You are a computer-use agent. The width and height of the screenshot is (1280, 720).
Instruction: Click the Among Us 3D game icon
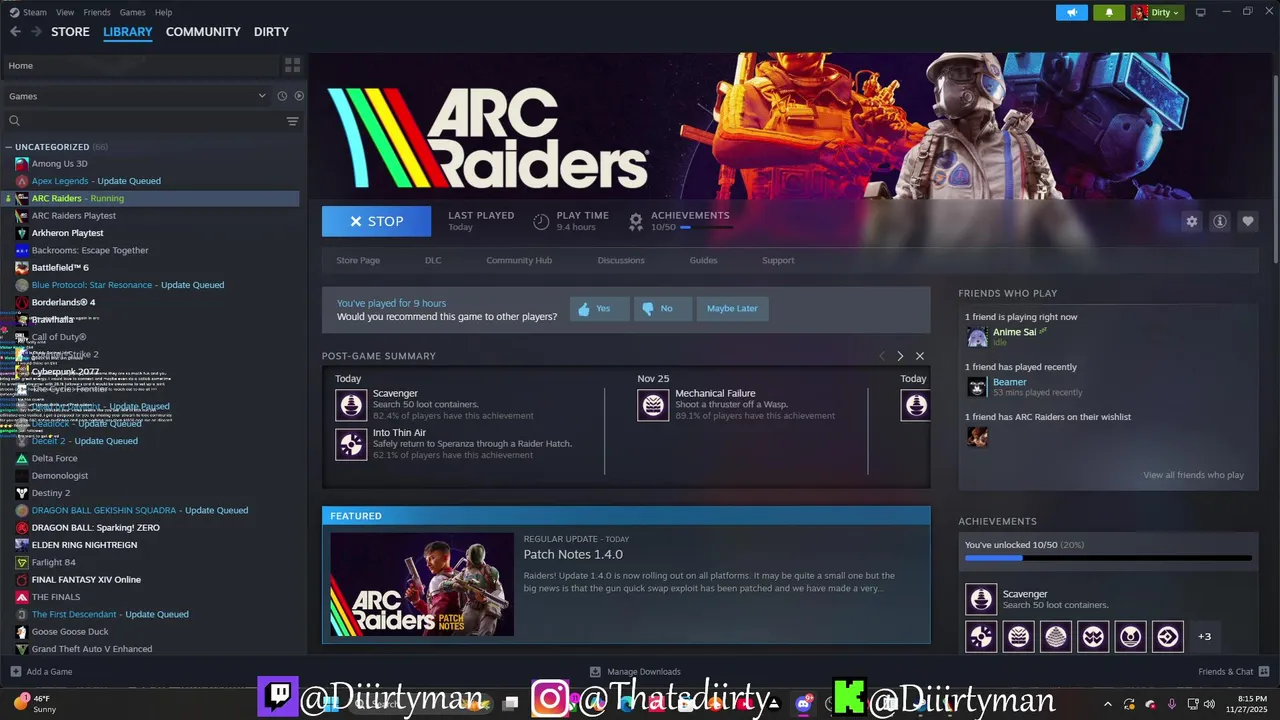(x=22, y=163)
